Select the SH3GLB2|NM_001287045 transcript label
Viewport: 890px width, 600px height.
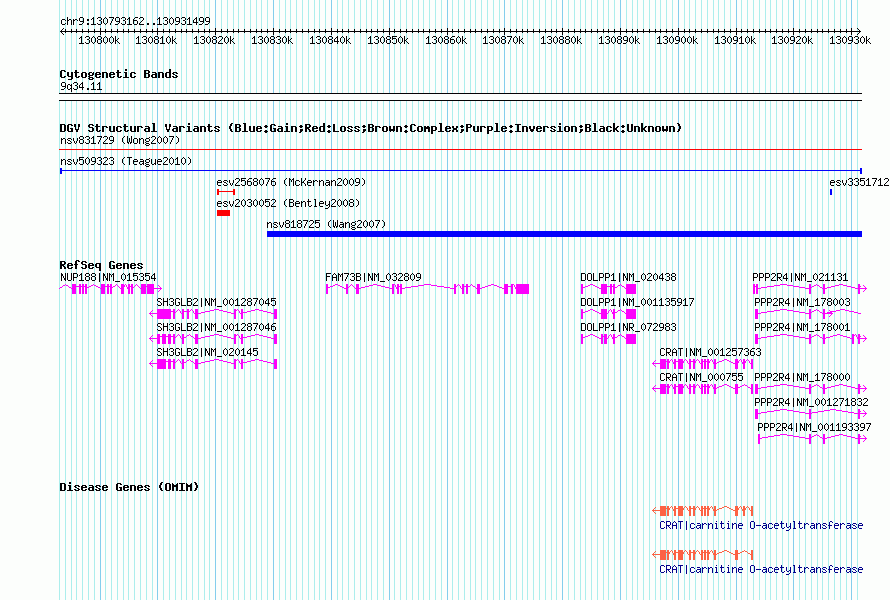tap(216, 302)
